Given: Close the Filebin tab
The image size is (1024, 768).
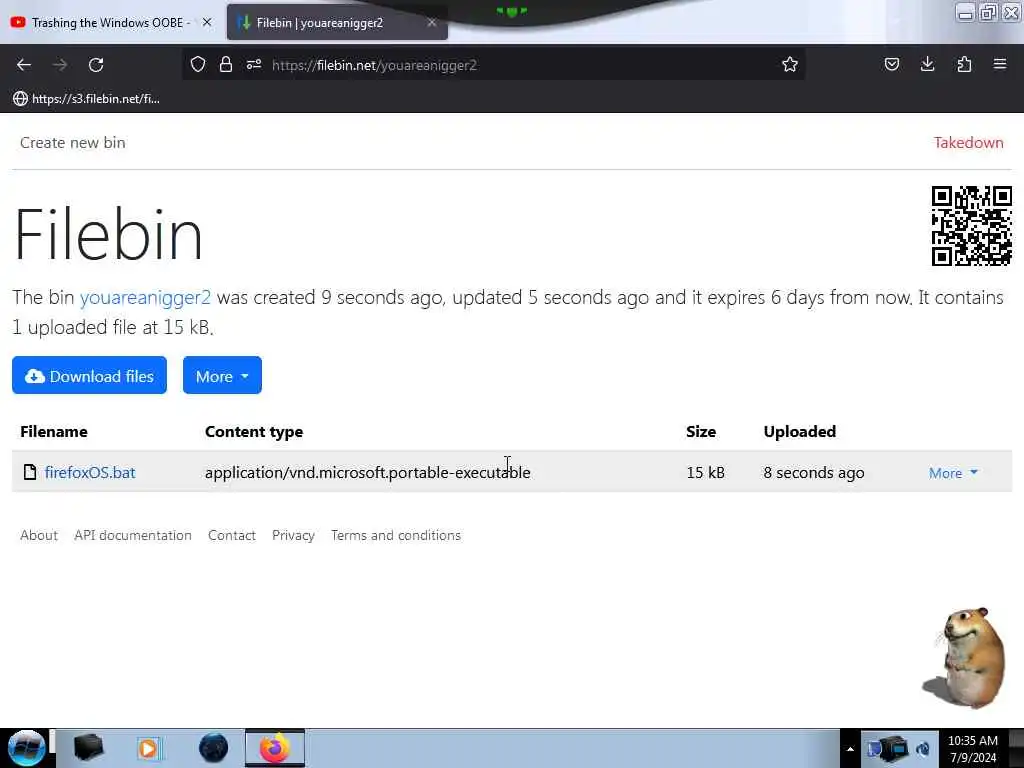Looking at the screenshot, I should click(432, 22).
